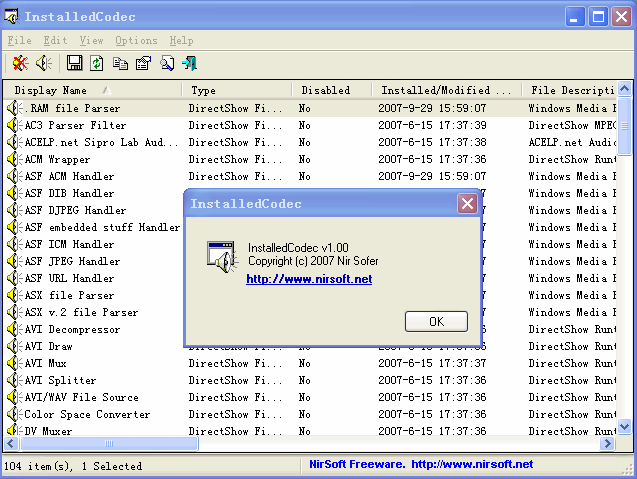Click the 2007-6-15 17:37:39 date cell
Screen dimensions: 637x479
(x=432, y=125)
